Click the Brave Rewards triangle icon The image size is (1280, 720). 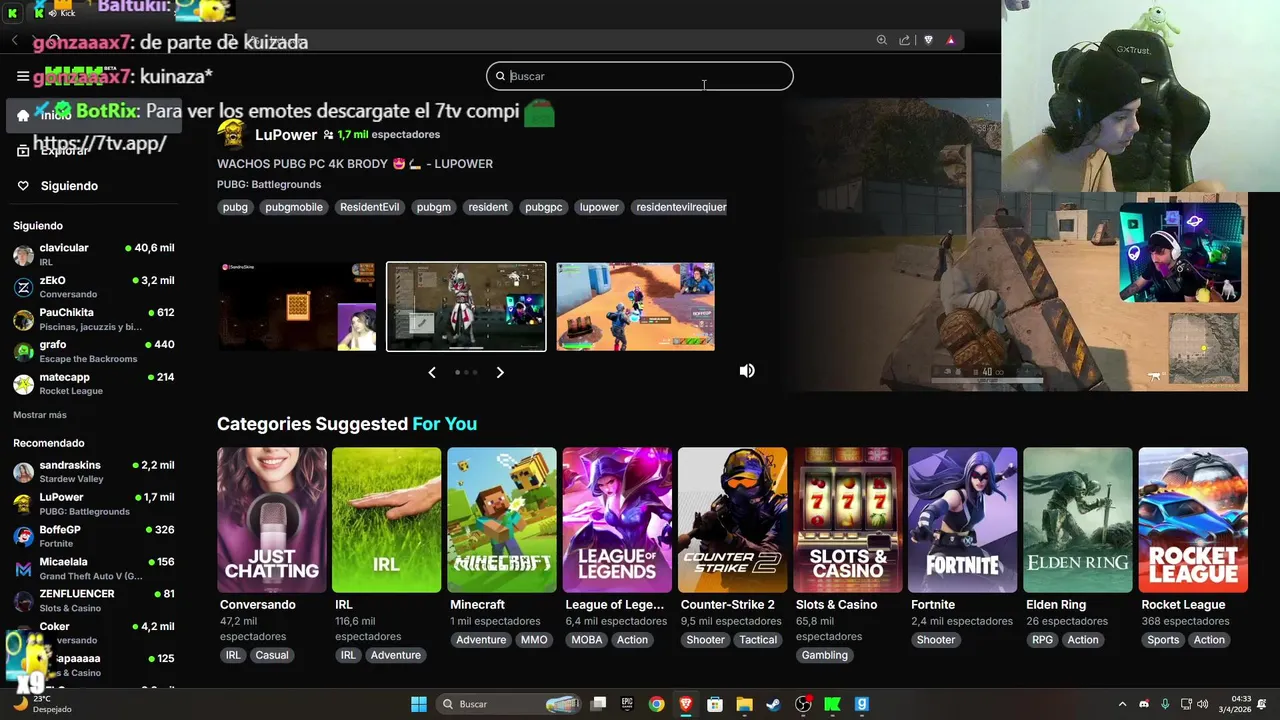[950, 40]
